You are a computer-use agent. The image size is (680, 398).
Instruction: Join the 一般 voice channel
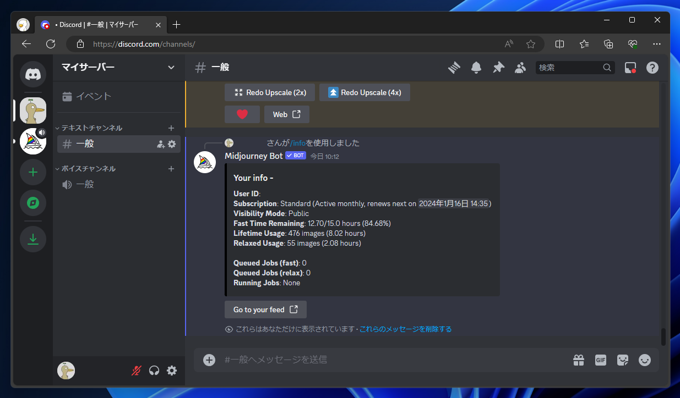[118, 184]
